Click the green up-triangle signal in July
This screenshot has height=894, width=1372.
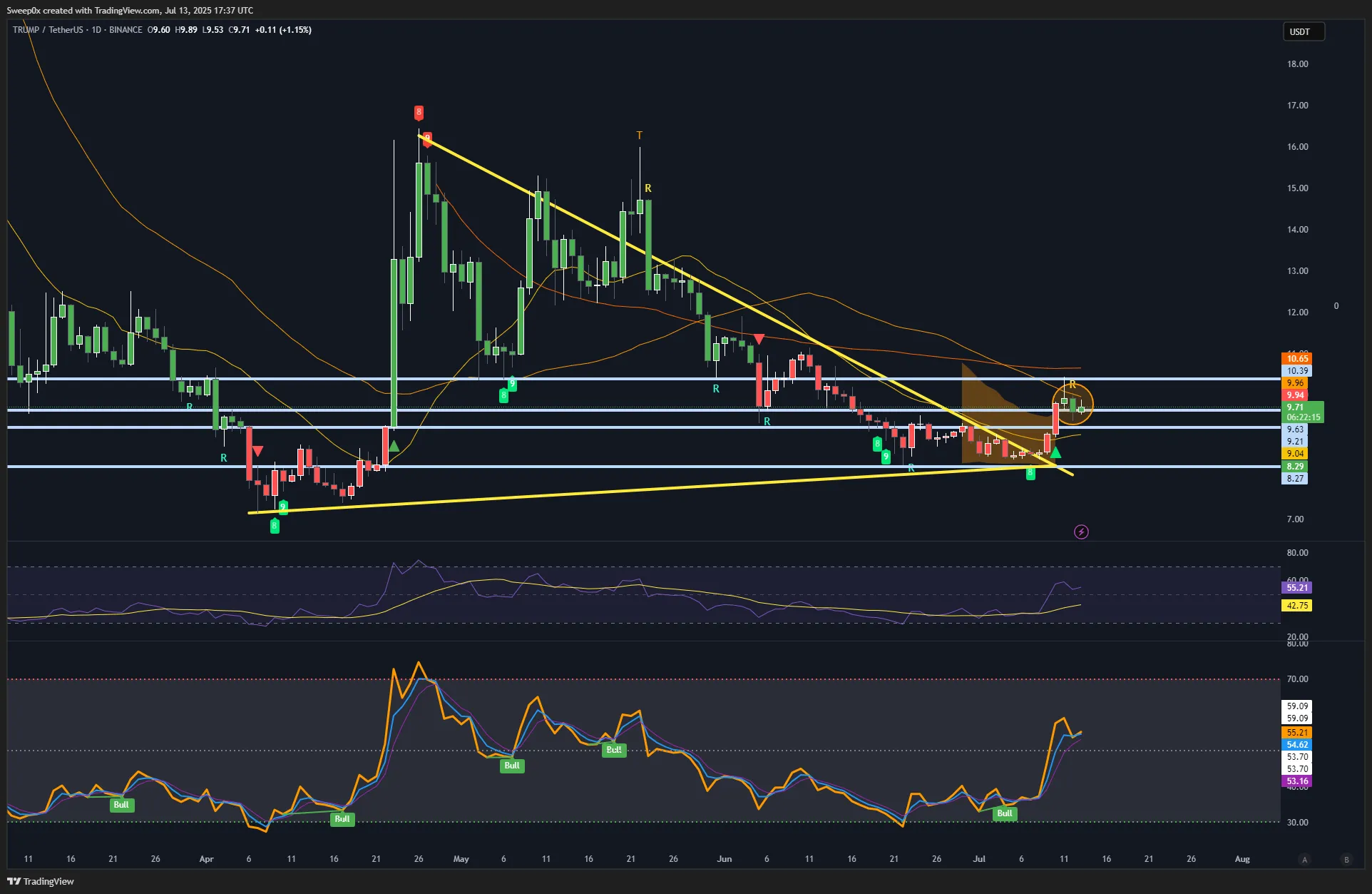coord(1055,452)
